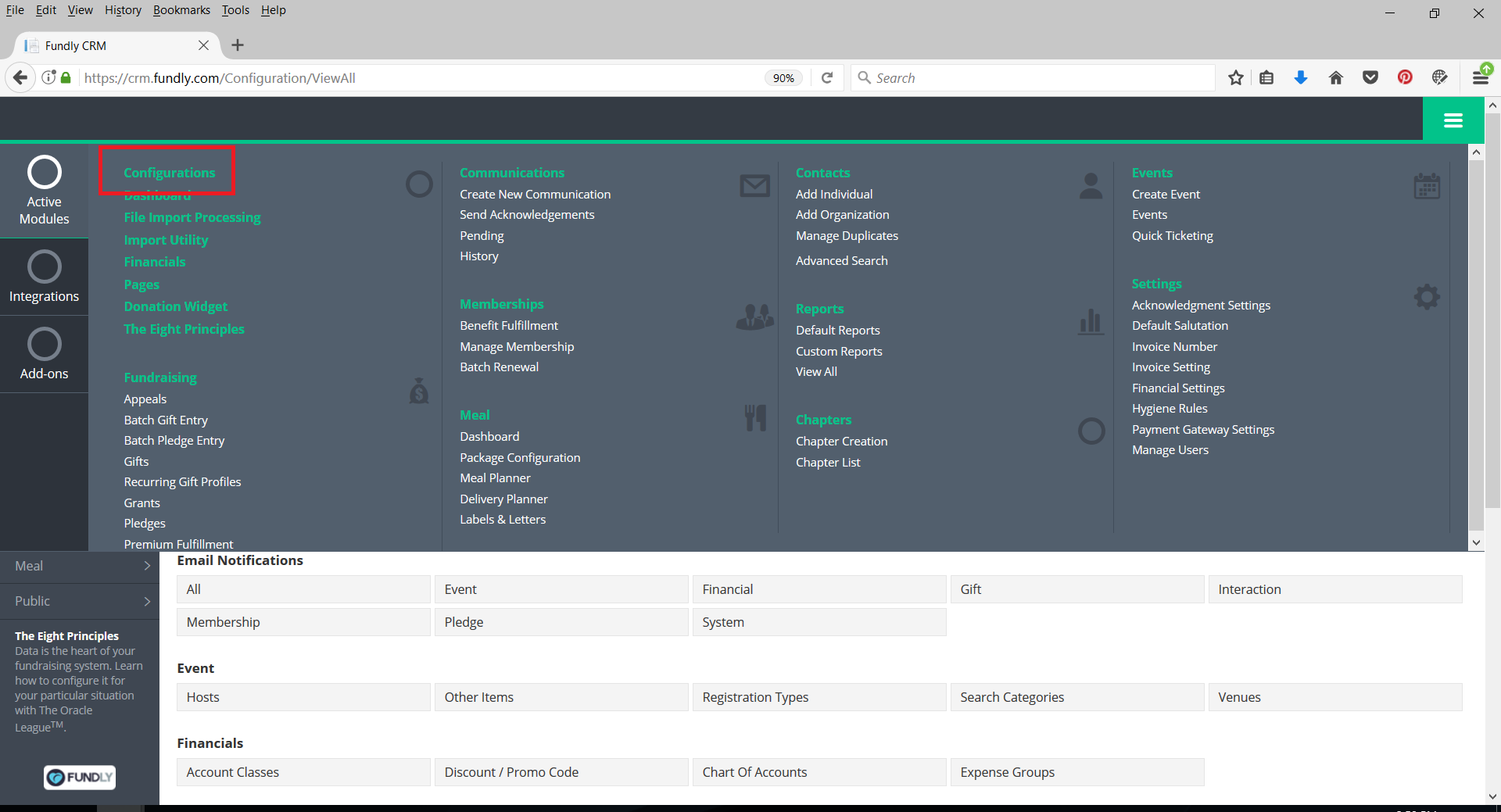1501x812 pixels.
Task: Open Recurring Gift Profiles link
Action: [182, 481]
